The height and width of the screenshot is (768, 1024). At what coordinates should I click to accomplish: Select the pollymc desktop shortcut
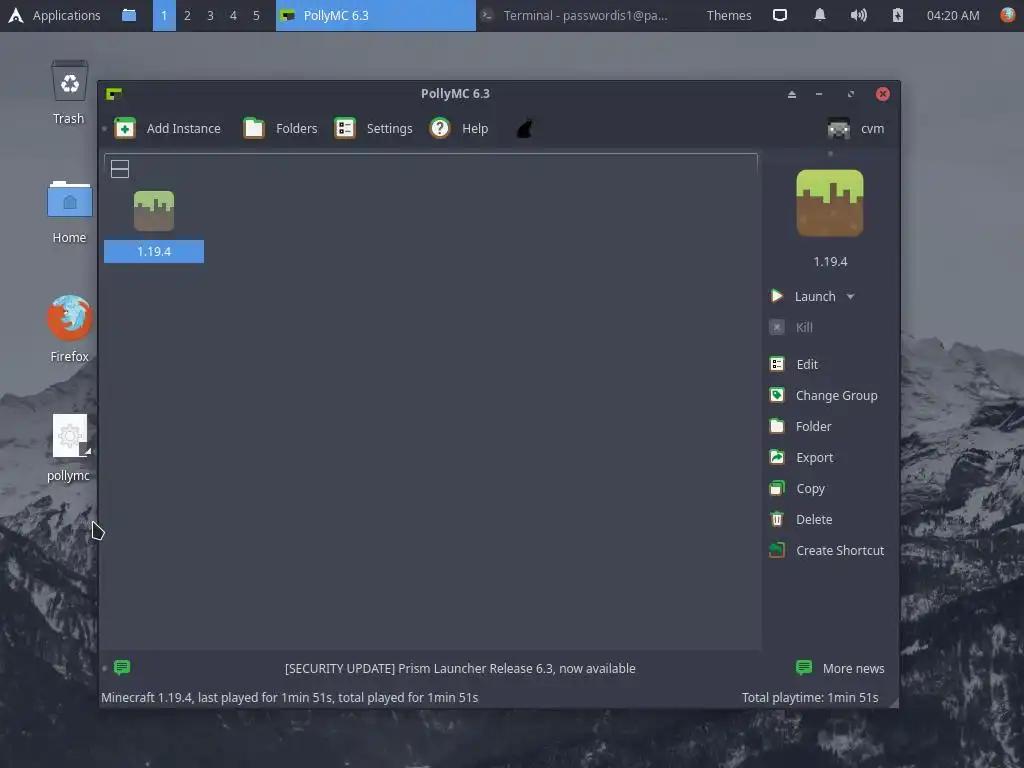pos(69,448)
